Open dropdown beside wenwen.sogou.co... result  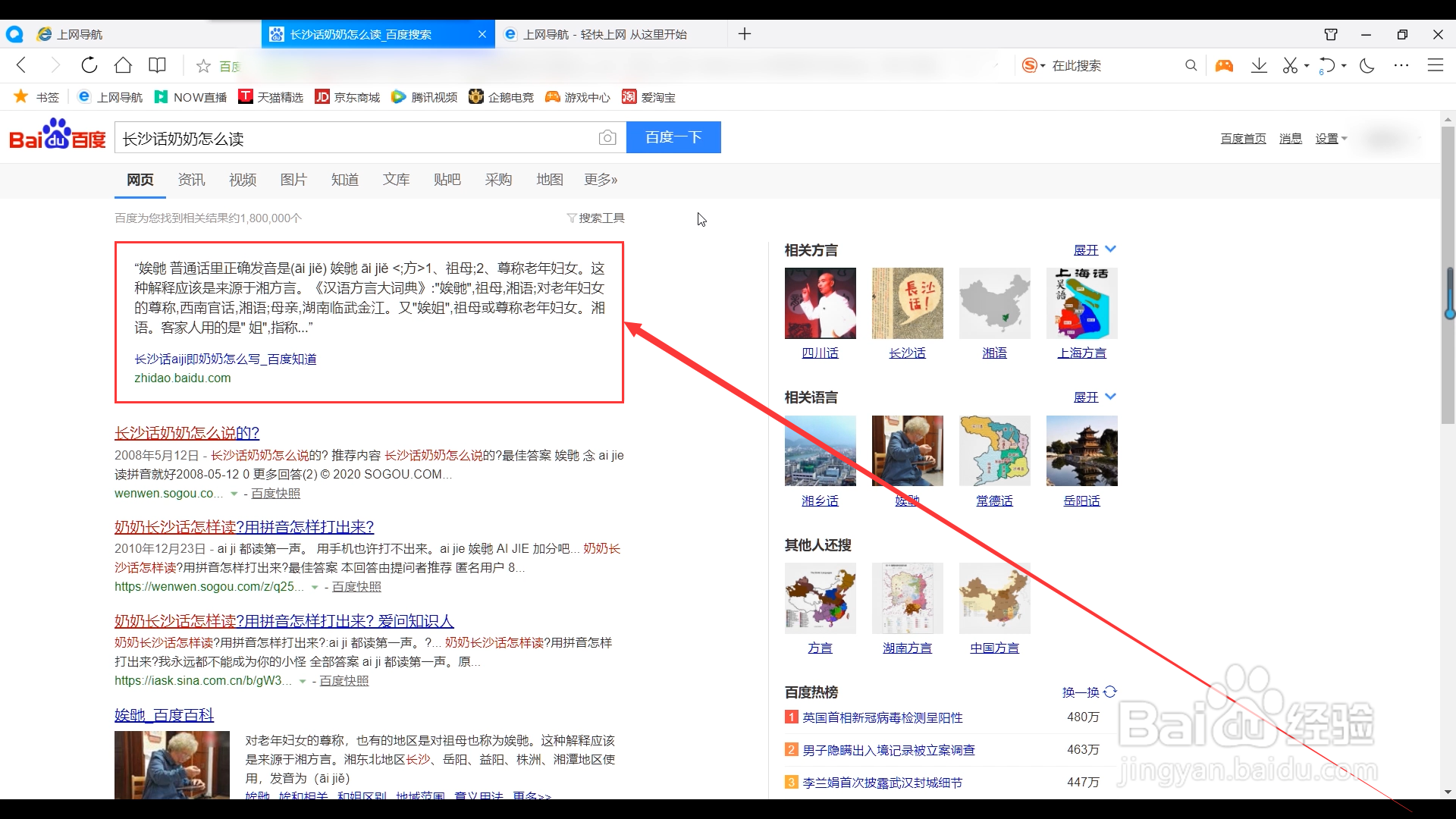(234, 494)
